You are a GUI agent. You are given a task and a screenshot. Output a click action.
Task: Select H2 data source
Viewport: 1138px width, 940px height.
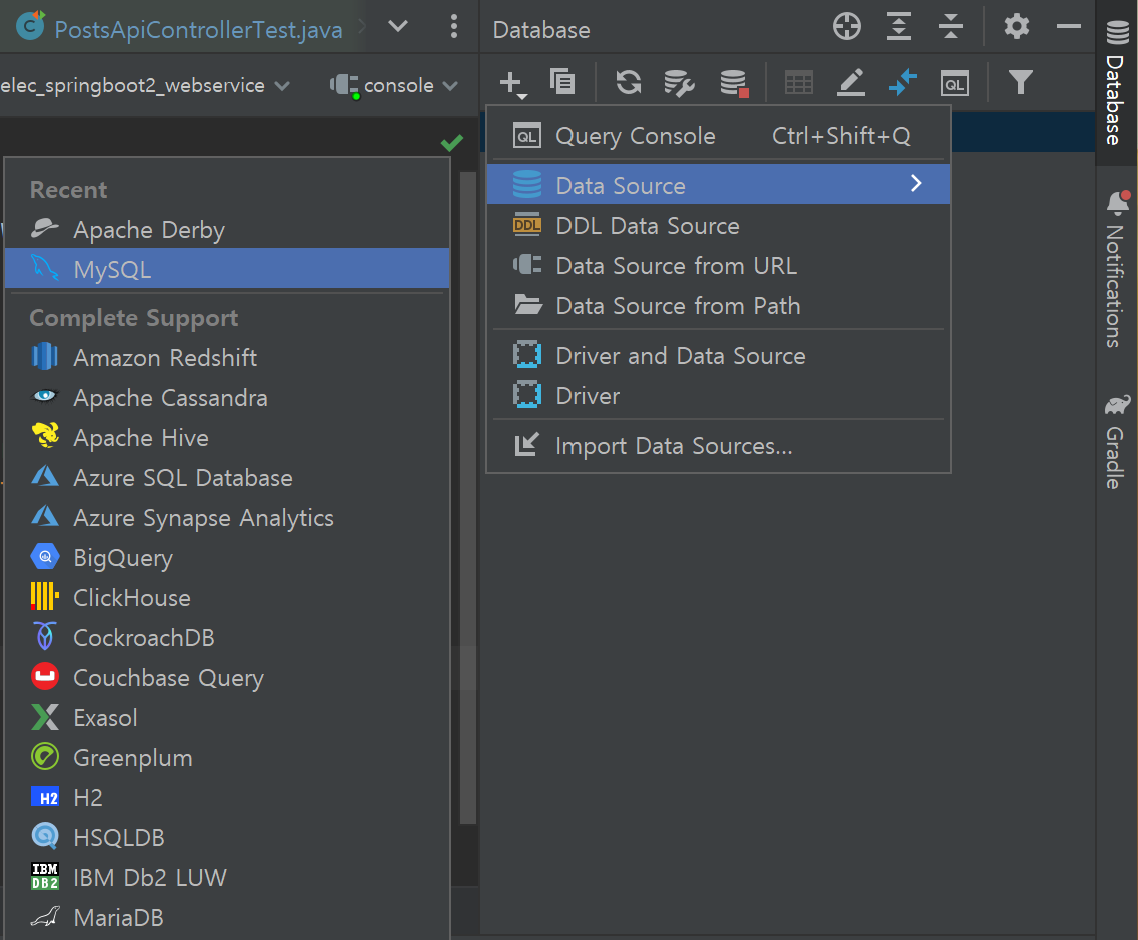(x=227, y=797)
